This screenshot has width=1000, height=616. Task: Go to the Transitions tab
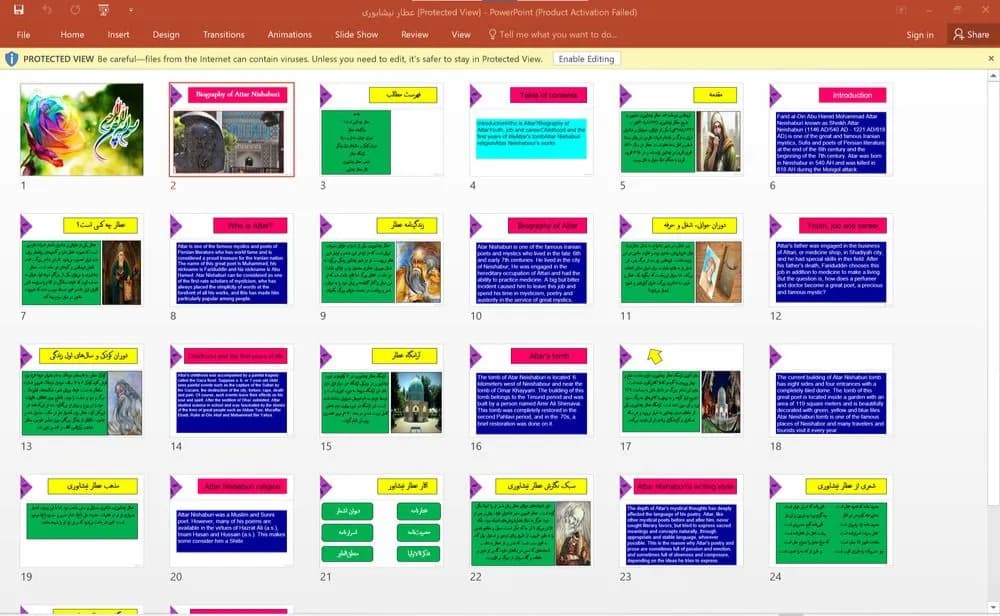click(224, 34)
